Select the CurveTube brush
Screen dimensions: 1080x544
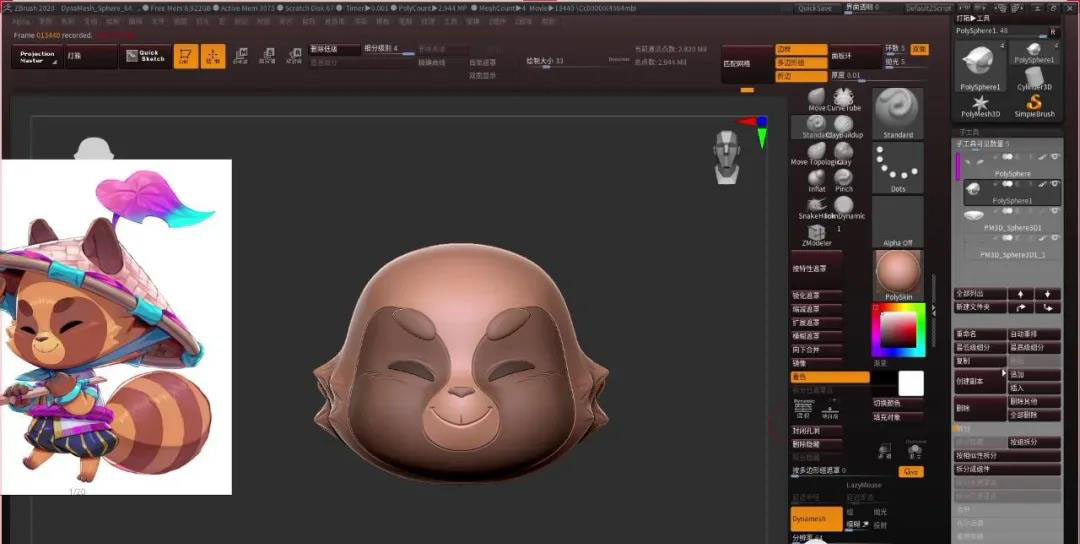(843, 98)
